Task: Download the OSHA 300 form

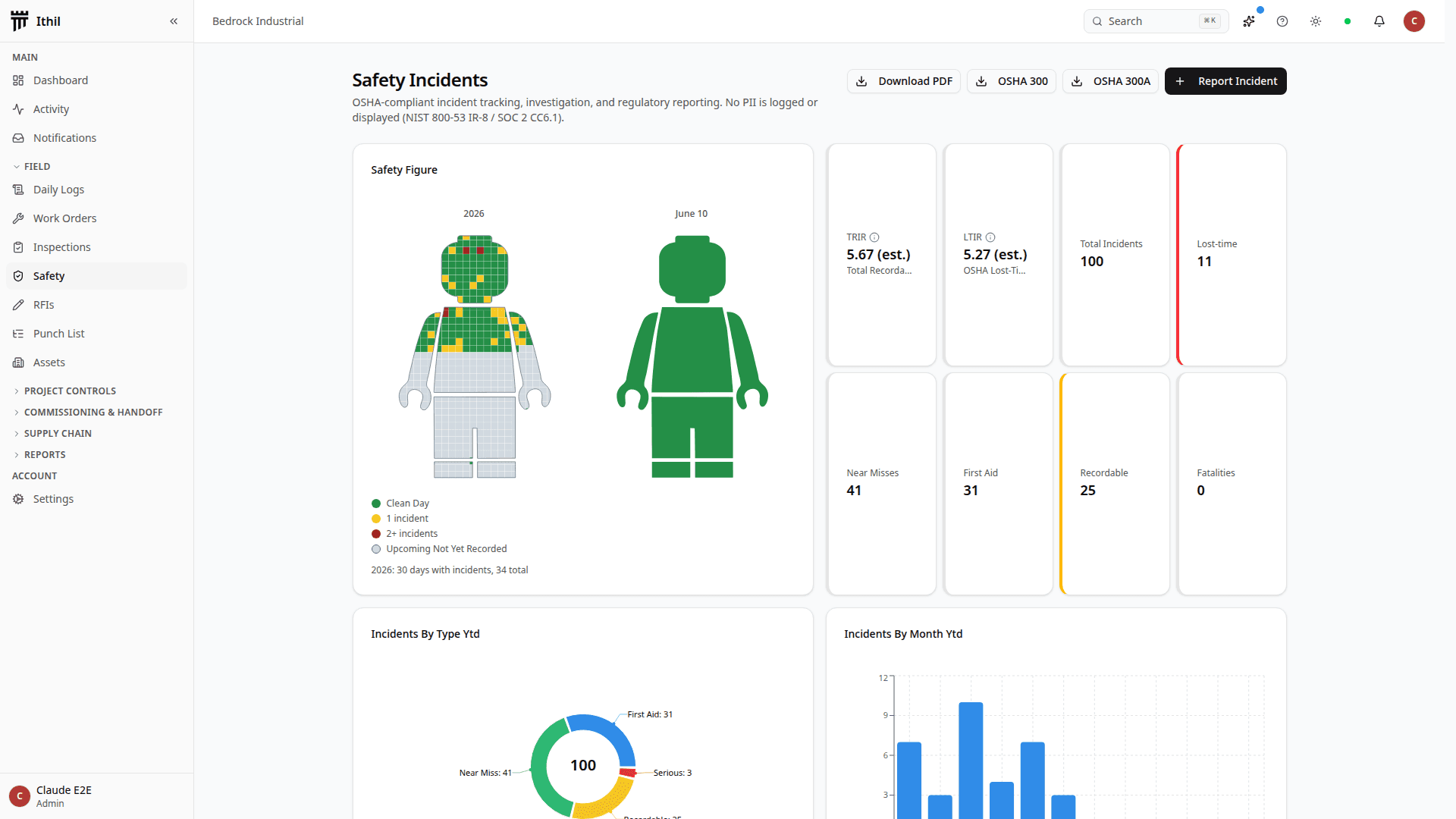Action: coord(1012,81)
